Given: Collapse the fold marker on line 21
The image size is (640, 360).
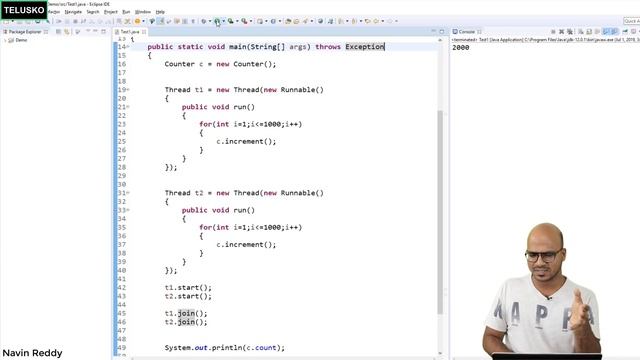Looking at the screenshot, I should (128, 107).
